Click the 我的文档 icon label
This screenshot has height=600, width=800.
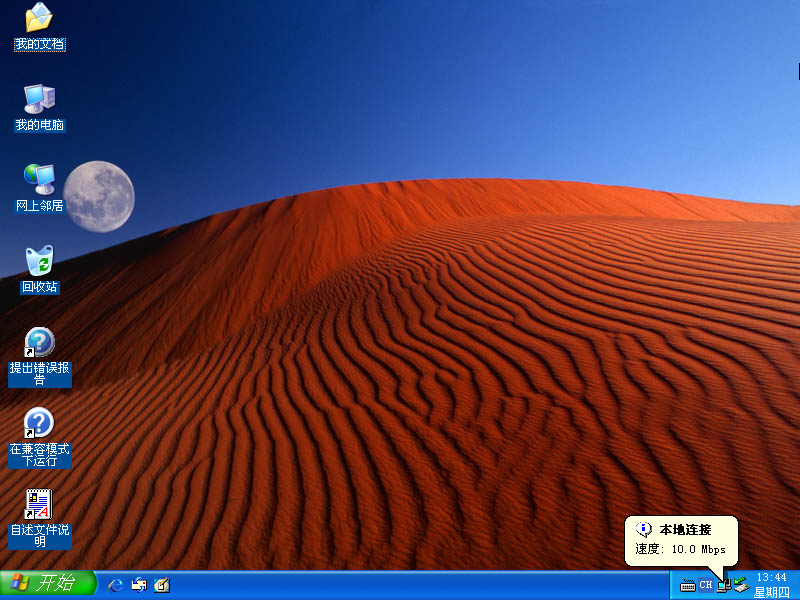39,44
